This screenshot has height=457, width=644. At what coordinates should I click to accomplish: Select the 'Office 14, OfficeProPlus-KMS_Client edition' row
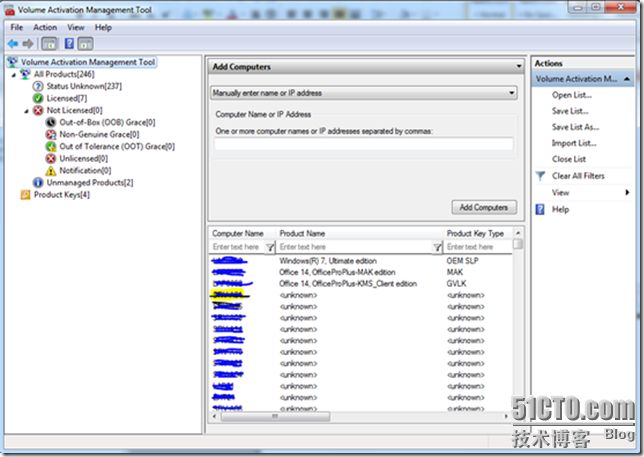tap(361, 284)
